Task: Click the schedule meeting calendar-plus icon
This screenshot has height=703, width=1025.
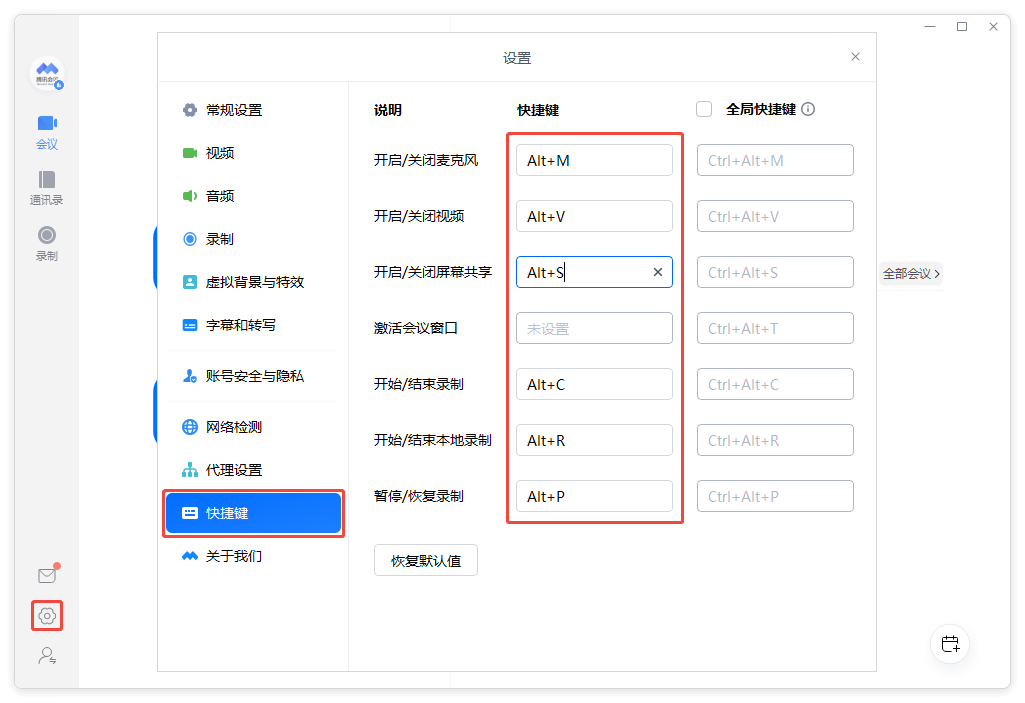Action: point(950,643)
